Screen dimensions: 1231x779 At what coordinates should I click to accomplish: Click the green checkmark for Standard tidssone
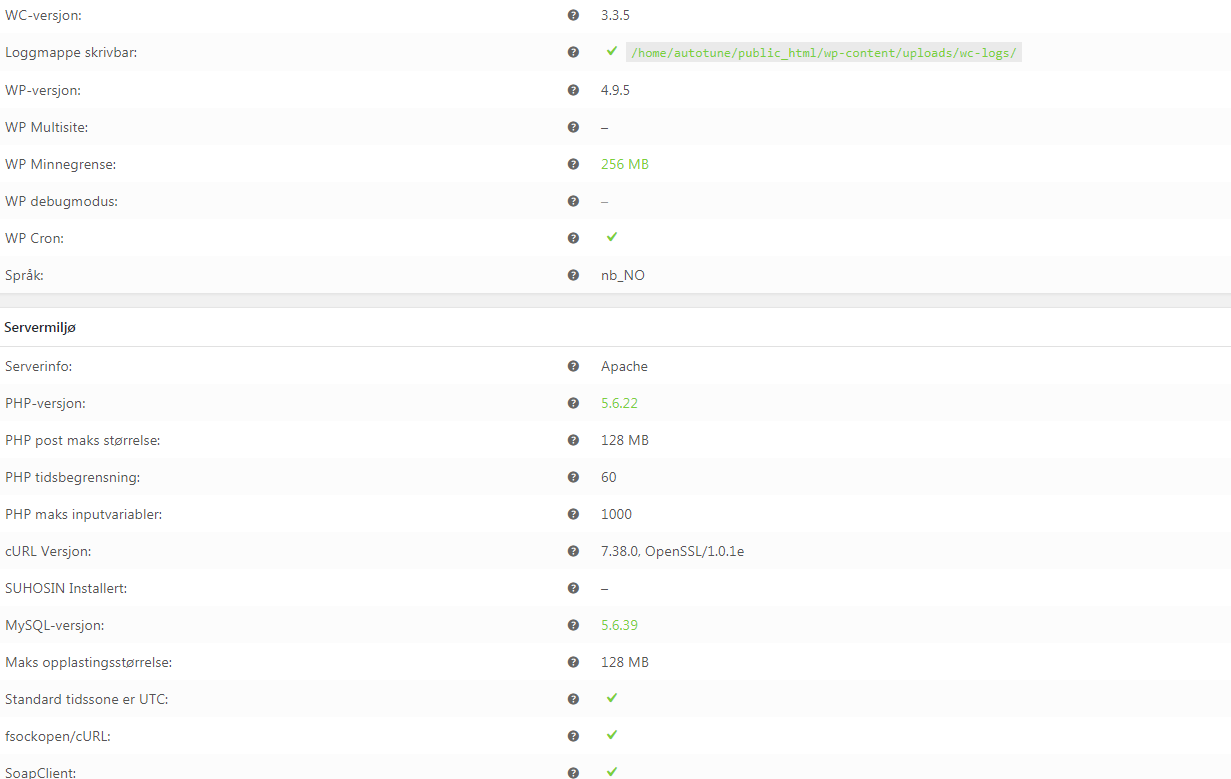(x=612, y=698)
